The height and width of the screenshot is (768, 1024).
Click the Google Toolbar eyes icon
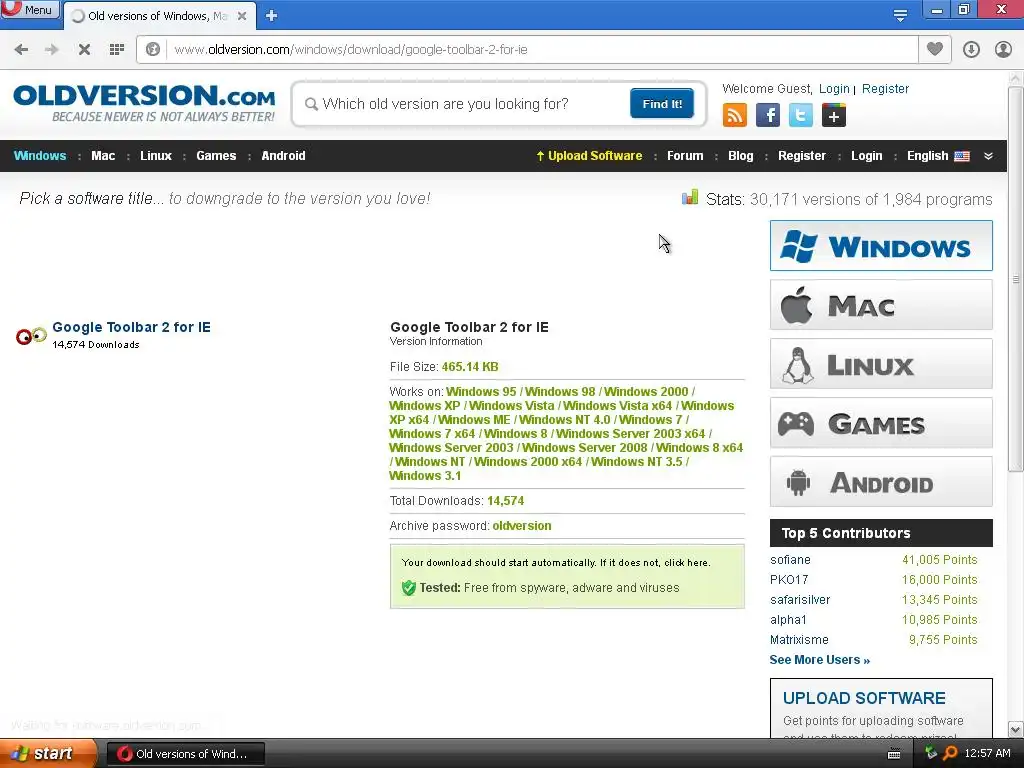pyautogui.click(x=31, y=336)
